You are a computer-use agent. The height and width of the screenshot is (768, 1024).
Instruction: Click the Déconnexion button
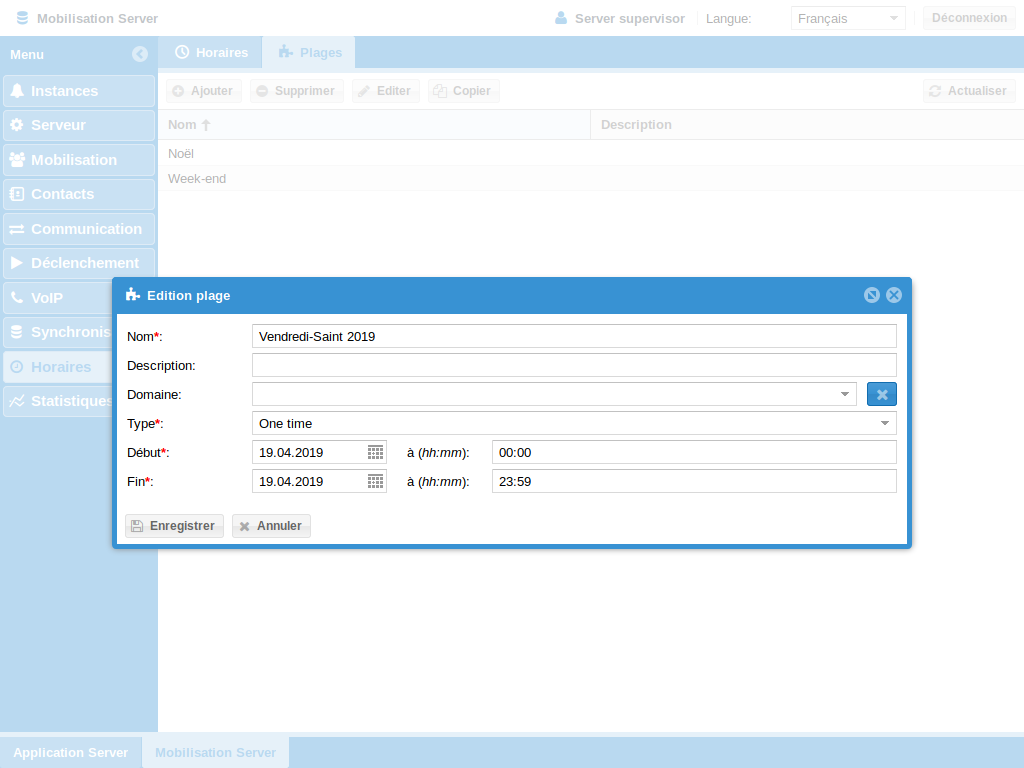(x=969, y=18)
